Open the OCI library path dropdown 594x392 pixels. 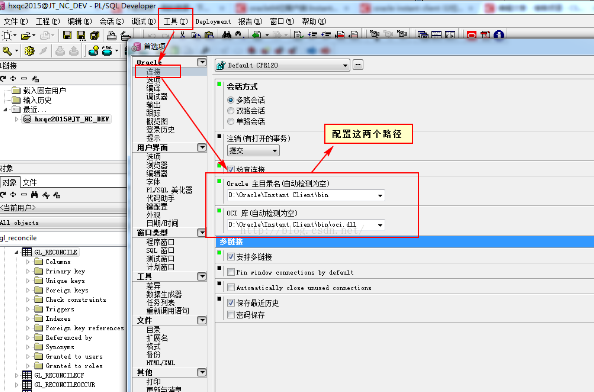380,225
